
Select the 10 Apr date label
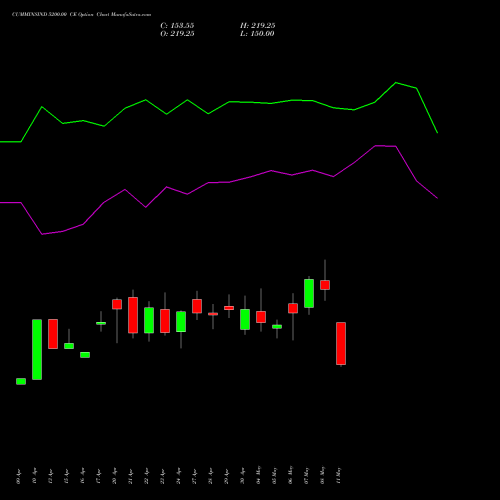[x=34, y=477]
